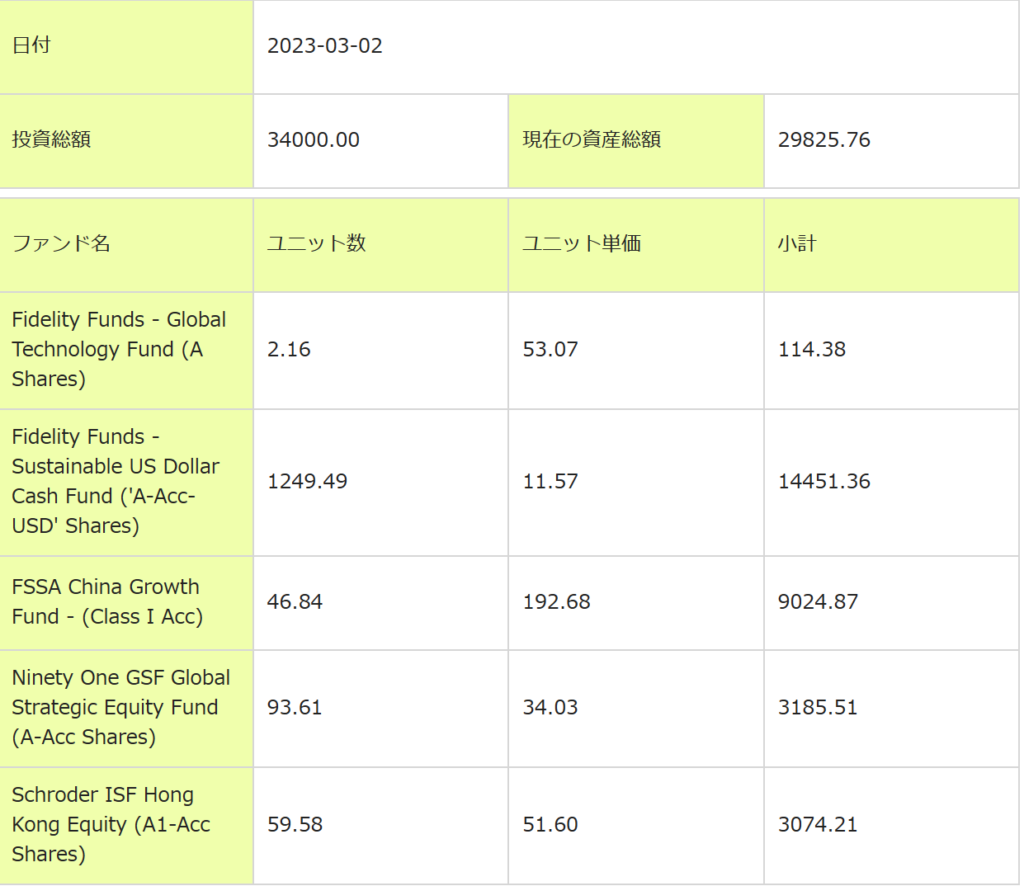
Task: Select the ユニット数 column header
Action: click(316, 244)
